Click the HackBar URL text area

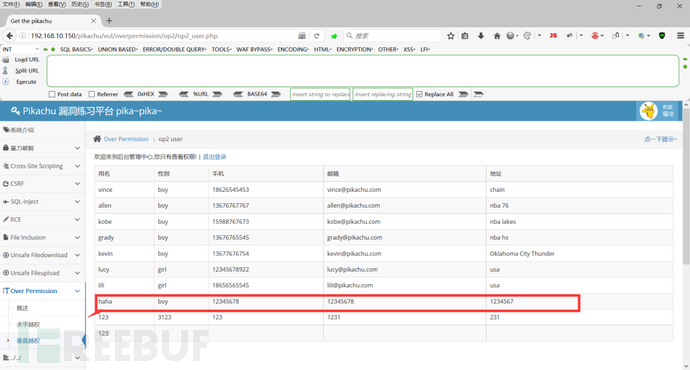point(363,70)
